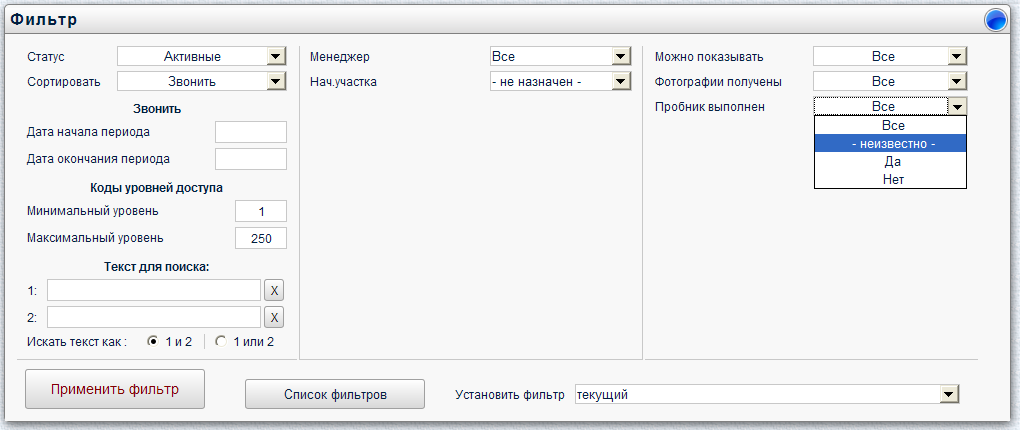Open Список фильтров button
The height and width of the screenshot is (430, 1020).
tap(335, 394)
